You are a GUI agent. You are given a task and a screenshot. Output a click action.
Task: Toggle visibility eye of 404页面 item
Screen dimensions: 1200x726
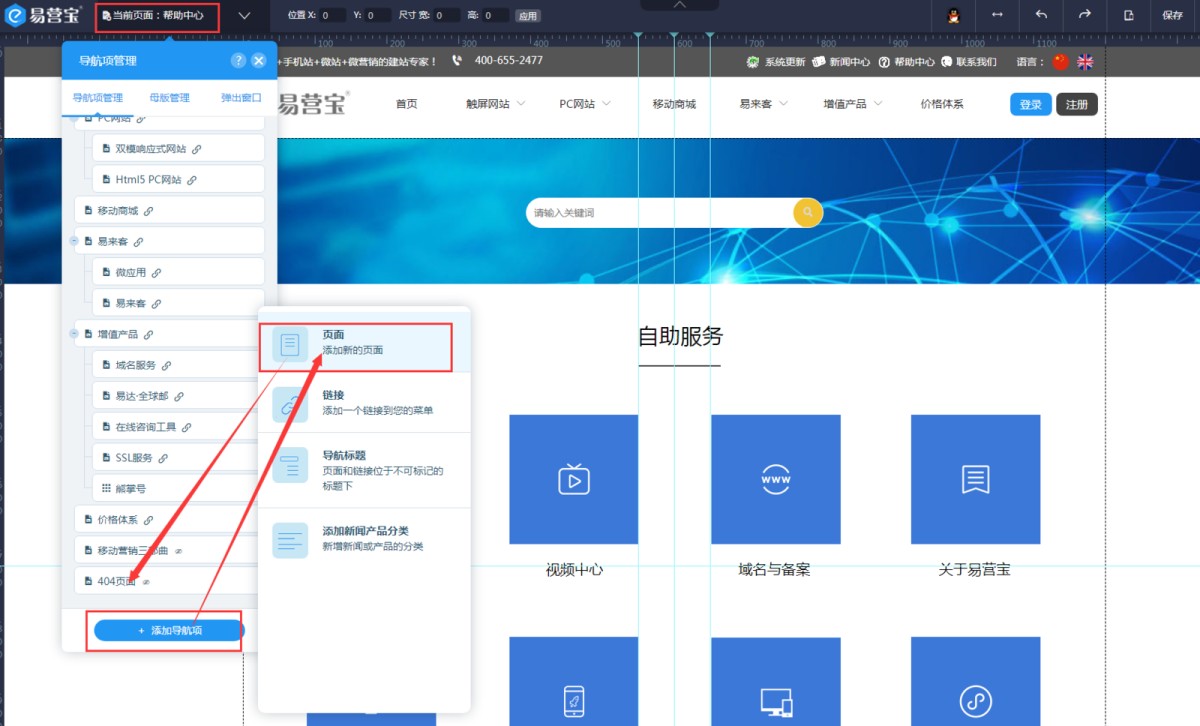click(x=146, y=582)
